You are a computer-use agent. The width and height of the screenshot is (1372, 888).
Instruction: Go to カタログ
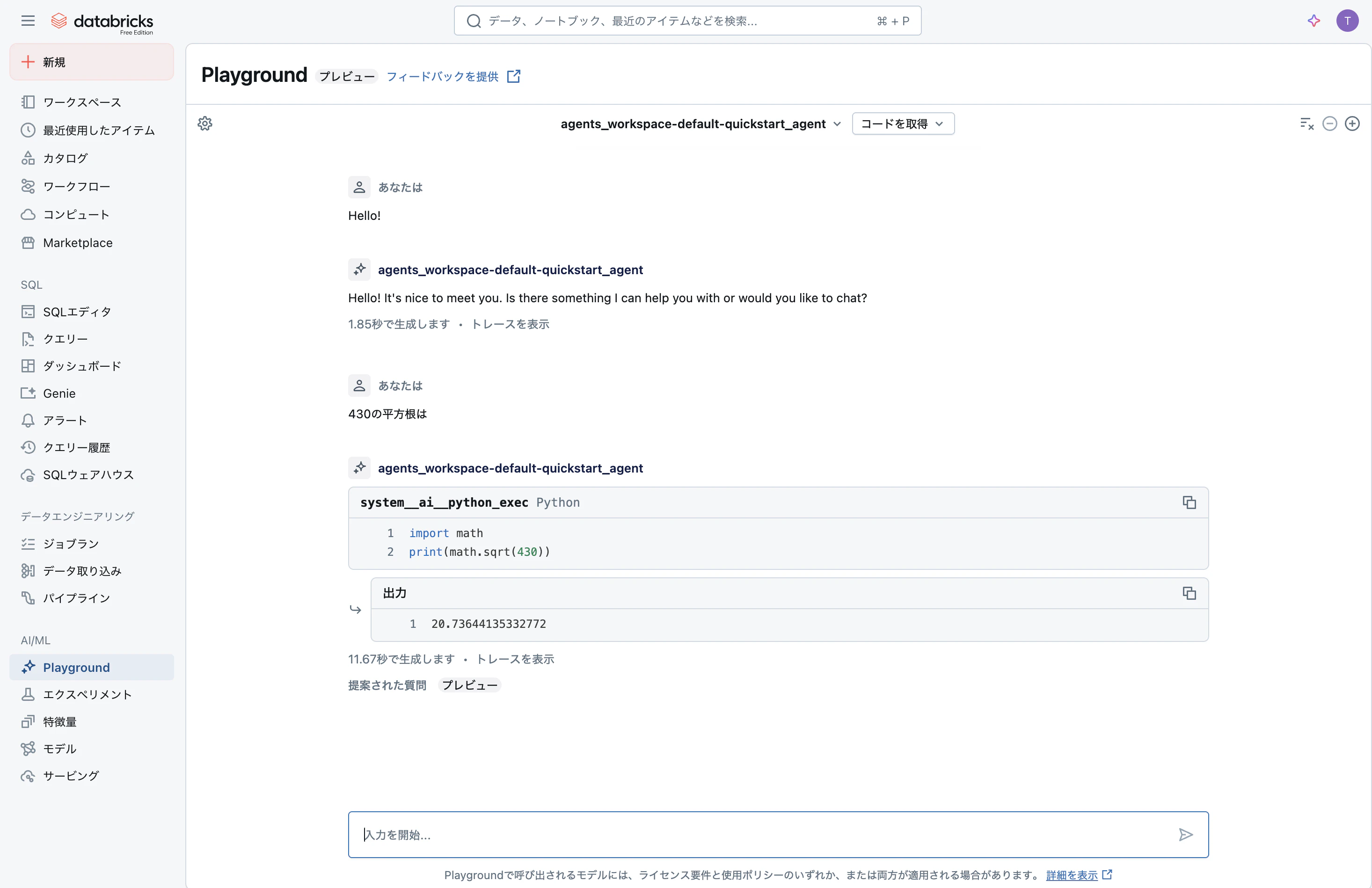point(92,158)
